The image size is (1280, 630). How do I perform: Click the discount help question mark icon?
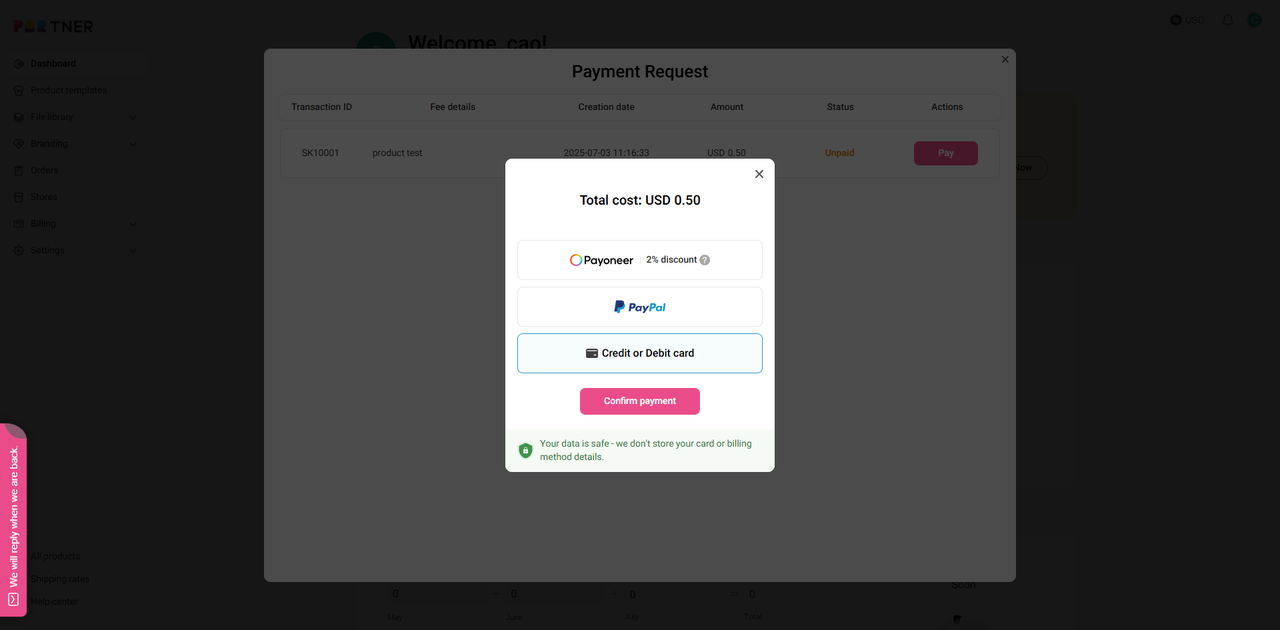[704, 260]
